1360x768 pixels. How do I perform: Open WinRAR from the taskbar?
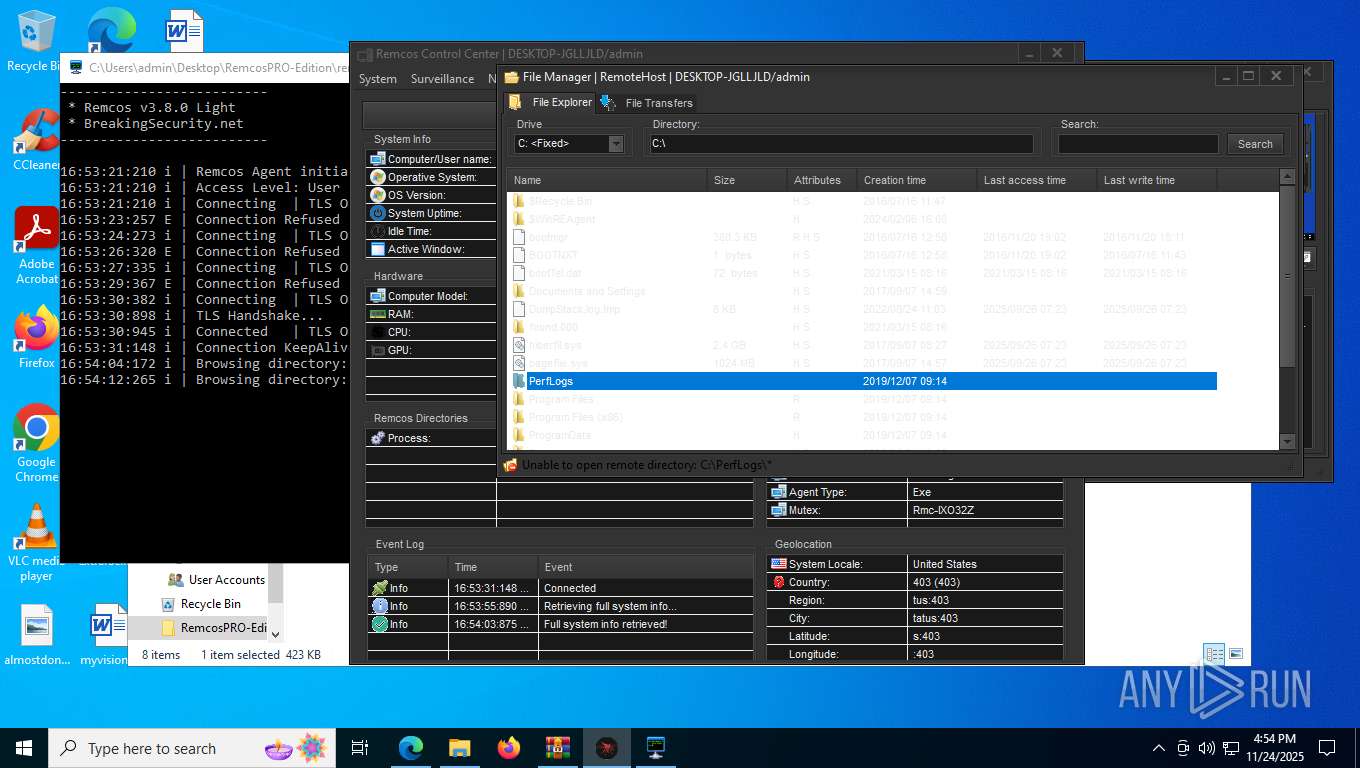[558, 748]
